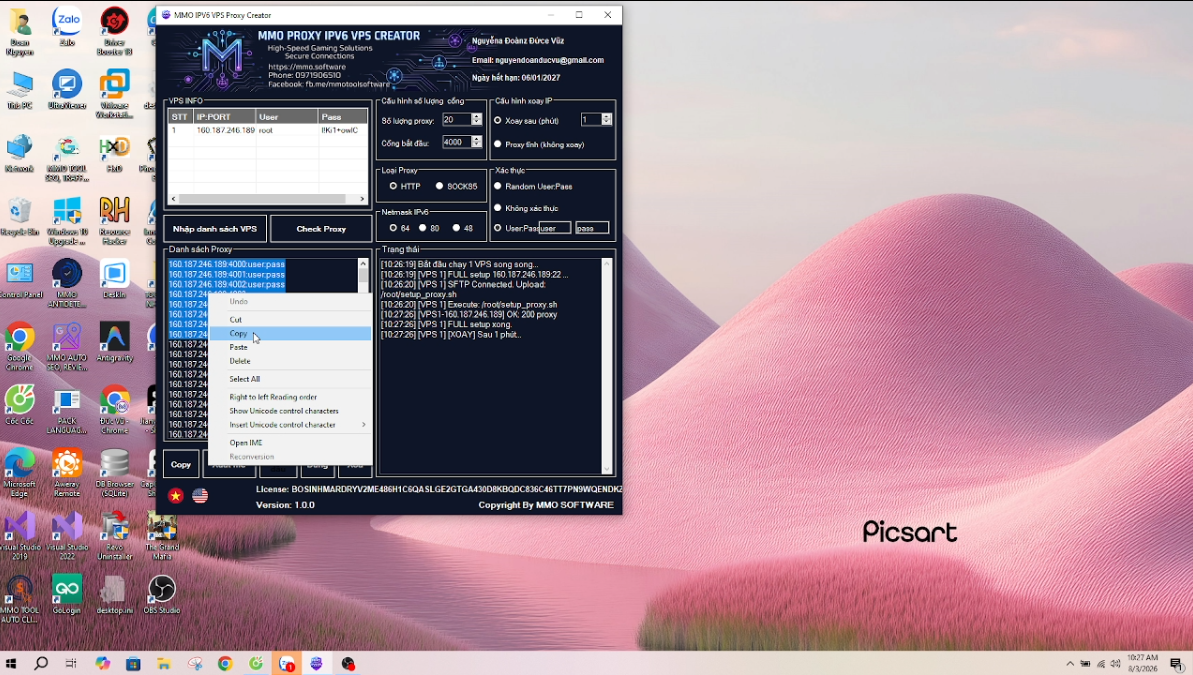This screenshot has width=1193, height=675.
Task: Expand 'Insert Unicode control character' submenu
Action: tap(290, 425)
